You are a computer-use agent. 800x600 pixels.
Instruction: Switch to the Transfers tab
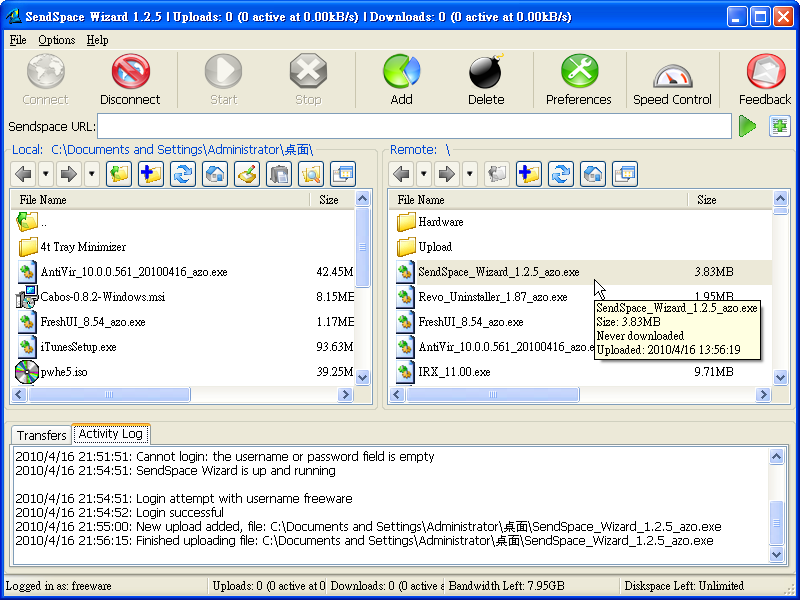41,435
